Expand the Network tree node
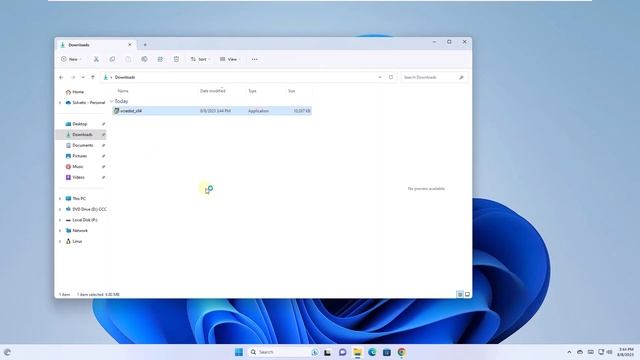The width and height of the screenshot is (640, 360). [x=60, y=231]
